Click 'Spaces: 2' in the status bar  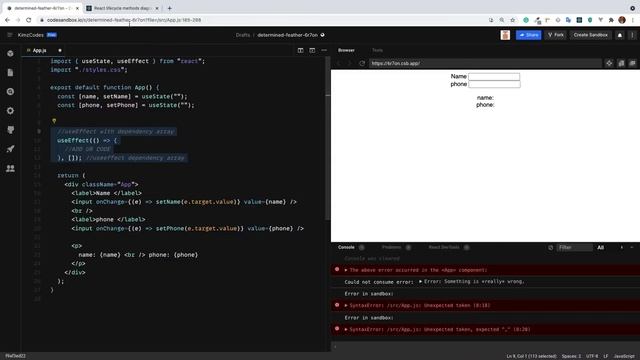click(571, 356)
